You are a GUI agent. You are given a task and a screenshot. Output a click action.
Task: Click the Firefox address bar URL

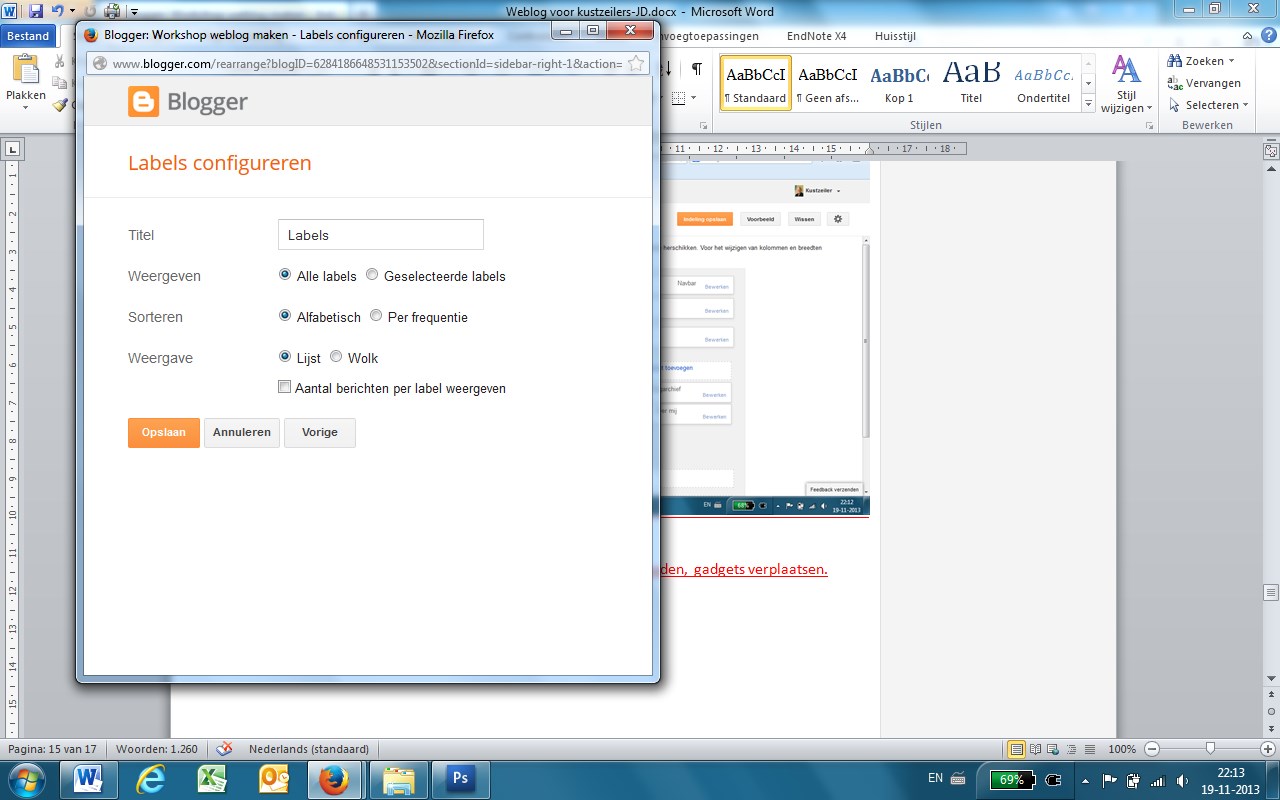(367, 64)
